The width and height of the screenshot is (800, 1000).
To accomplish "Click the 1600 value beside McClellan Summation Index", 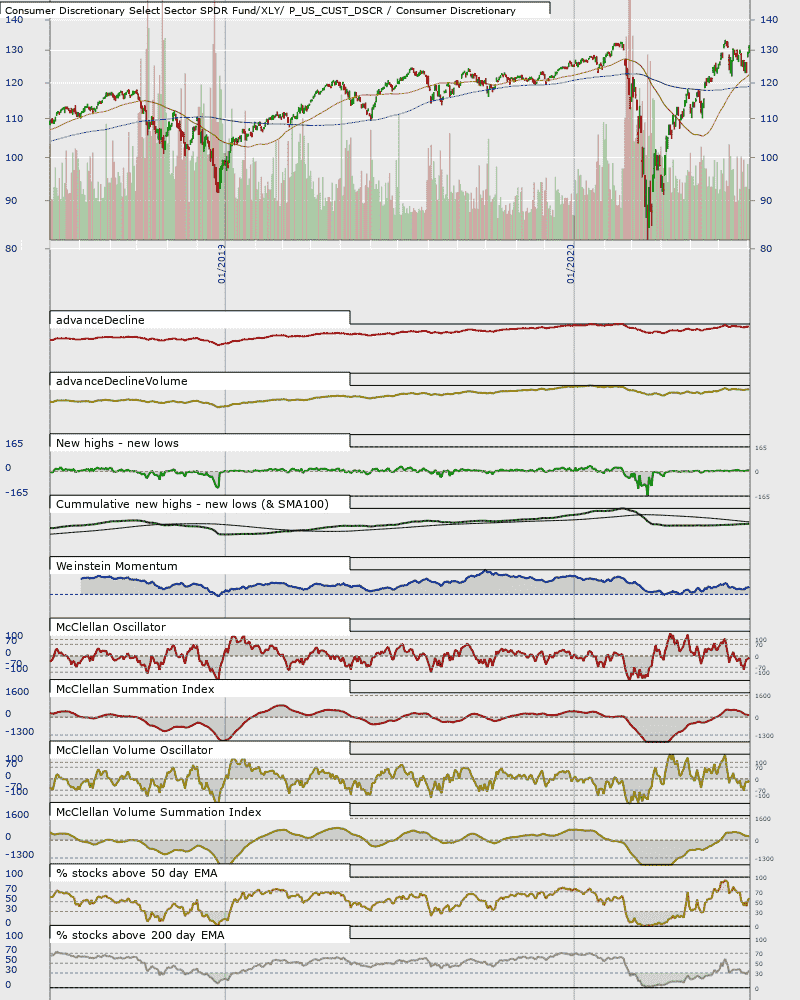I will tap(17, 692).
